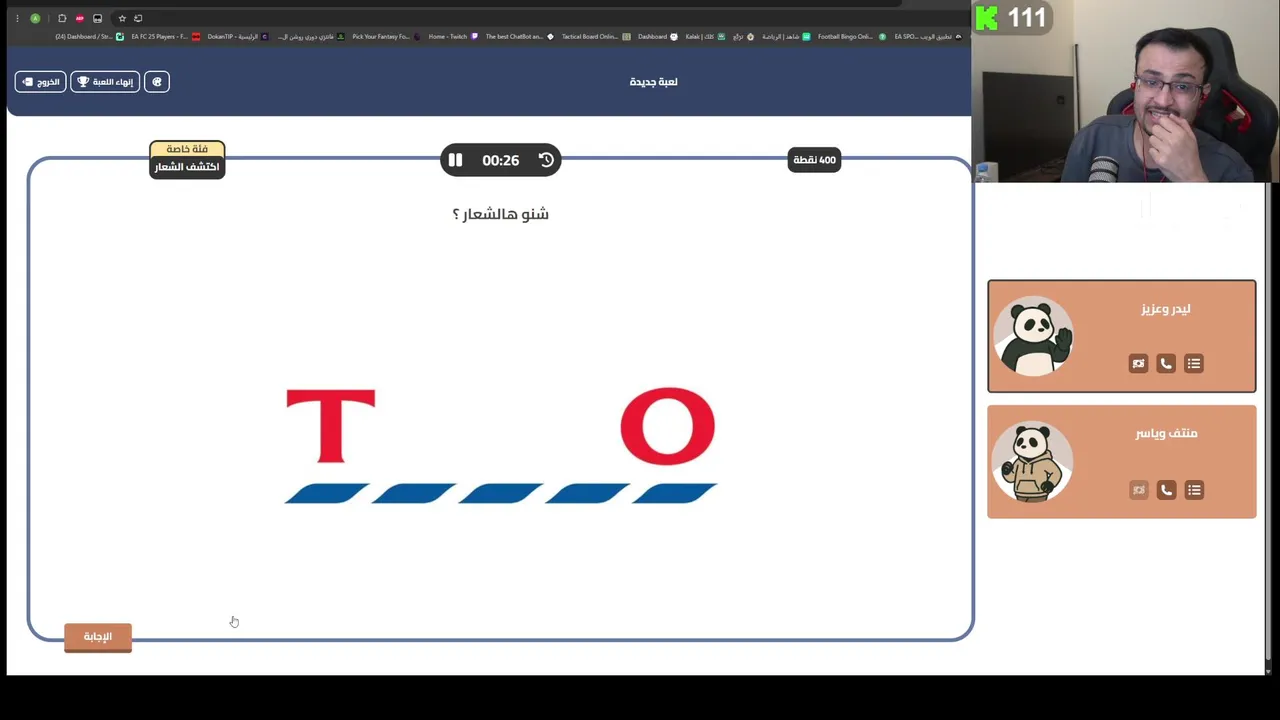This screenshot has width=1280, height=720.
Task: Open the Football Bingo Onli... bookmark
Action: click(x=850, y=37)
